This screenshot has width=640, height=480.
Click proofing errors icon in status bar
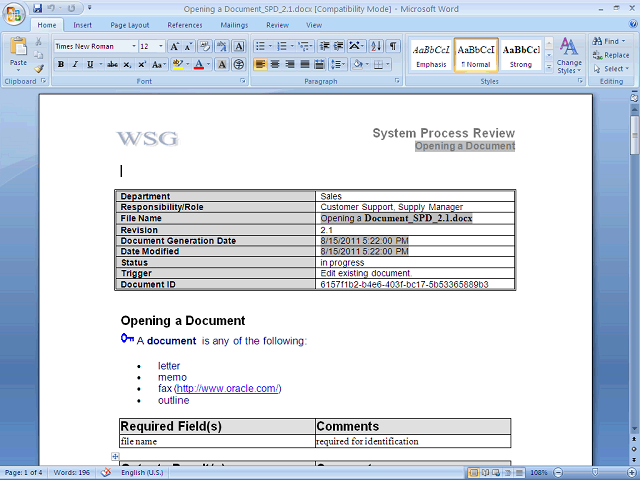coord(106,473)
